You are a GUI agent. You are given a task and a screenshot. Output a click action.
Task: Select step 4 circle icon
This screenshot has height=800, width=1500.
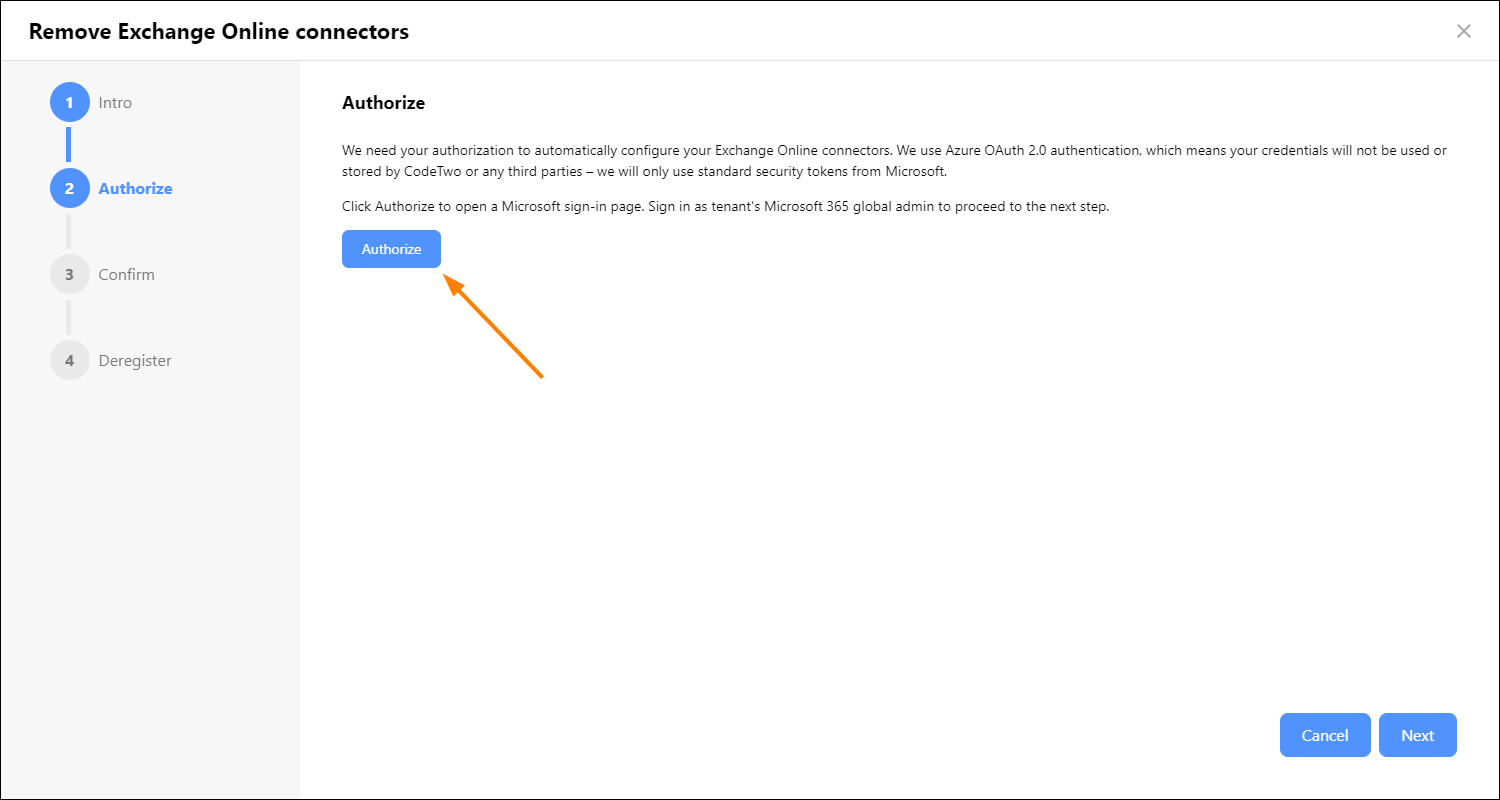[70, 360]
